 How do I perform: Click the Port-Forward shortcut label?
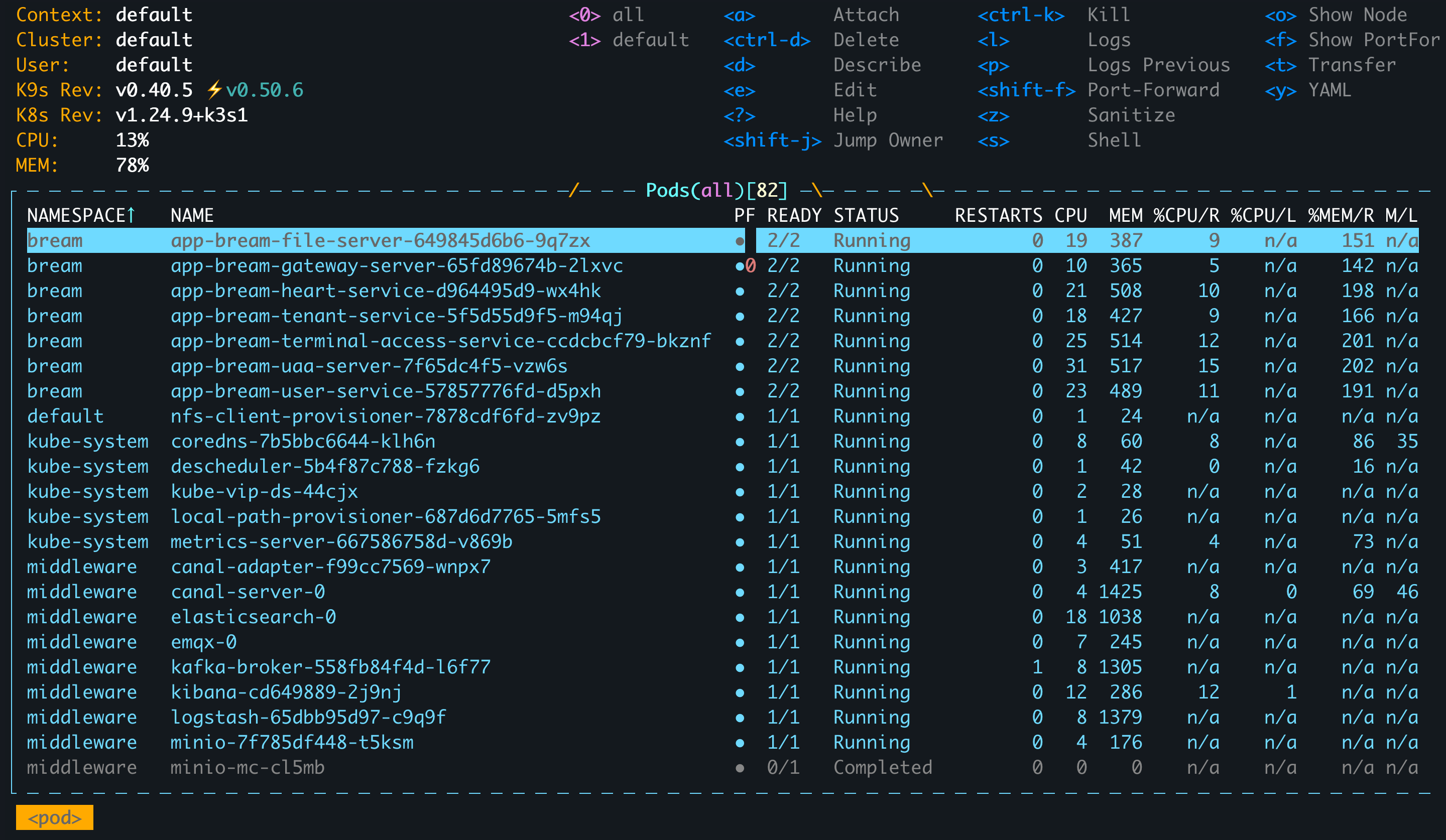[1153, 90]
